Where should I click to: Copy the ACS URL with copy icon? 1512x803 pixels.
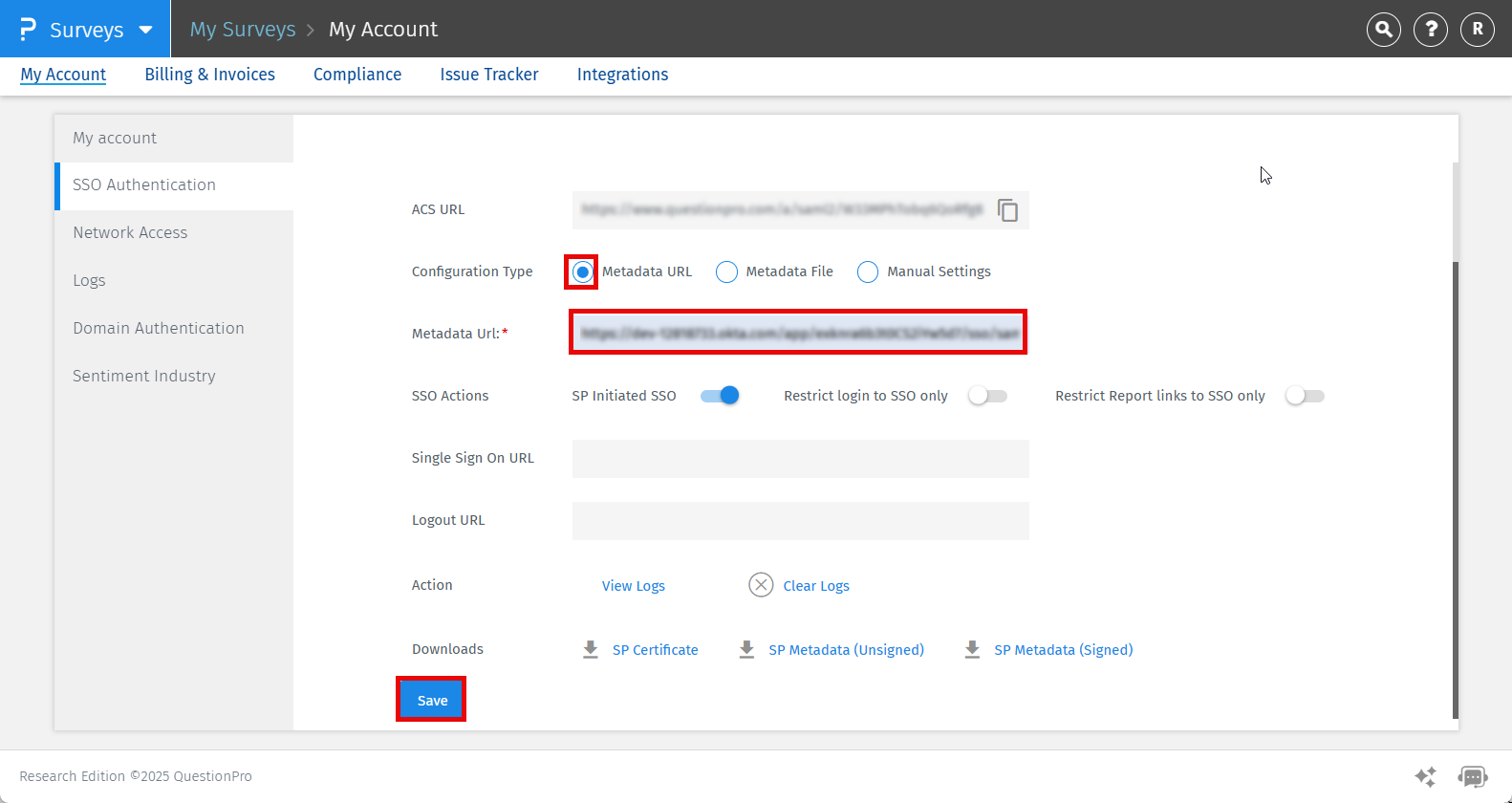(x=1007, y=210)
